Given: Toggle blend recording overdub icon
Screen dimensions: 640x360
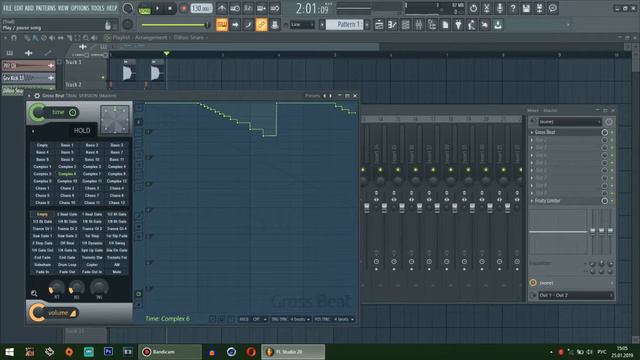Looking at the screenshot, I should 262,8.
